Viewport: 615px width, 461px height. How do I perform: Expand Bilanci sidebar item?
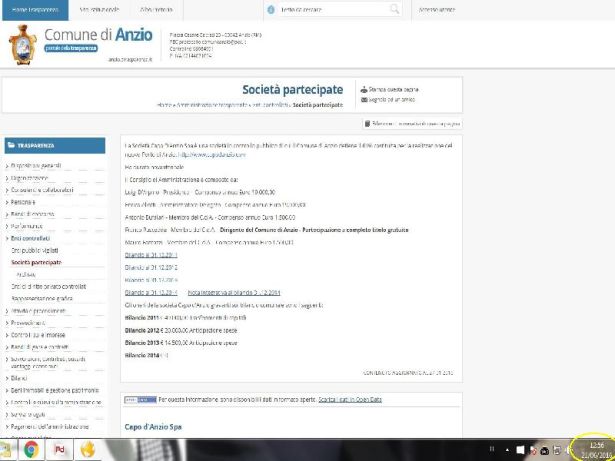pyautogui.click(x=19, y=379)
